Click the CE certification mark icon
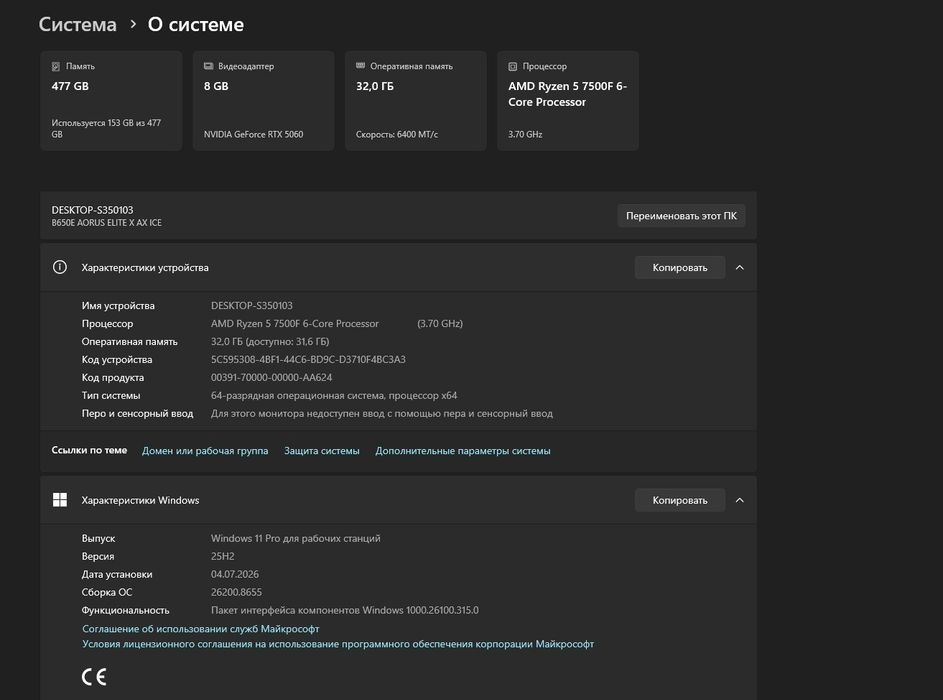Screen dimensions: 943x700 click(94, 677)
